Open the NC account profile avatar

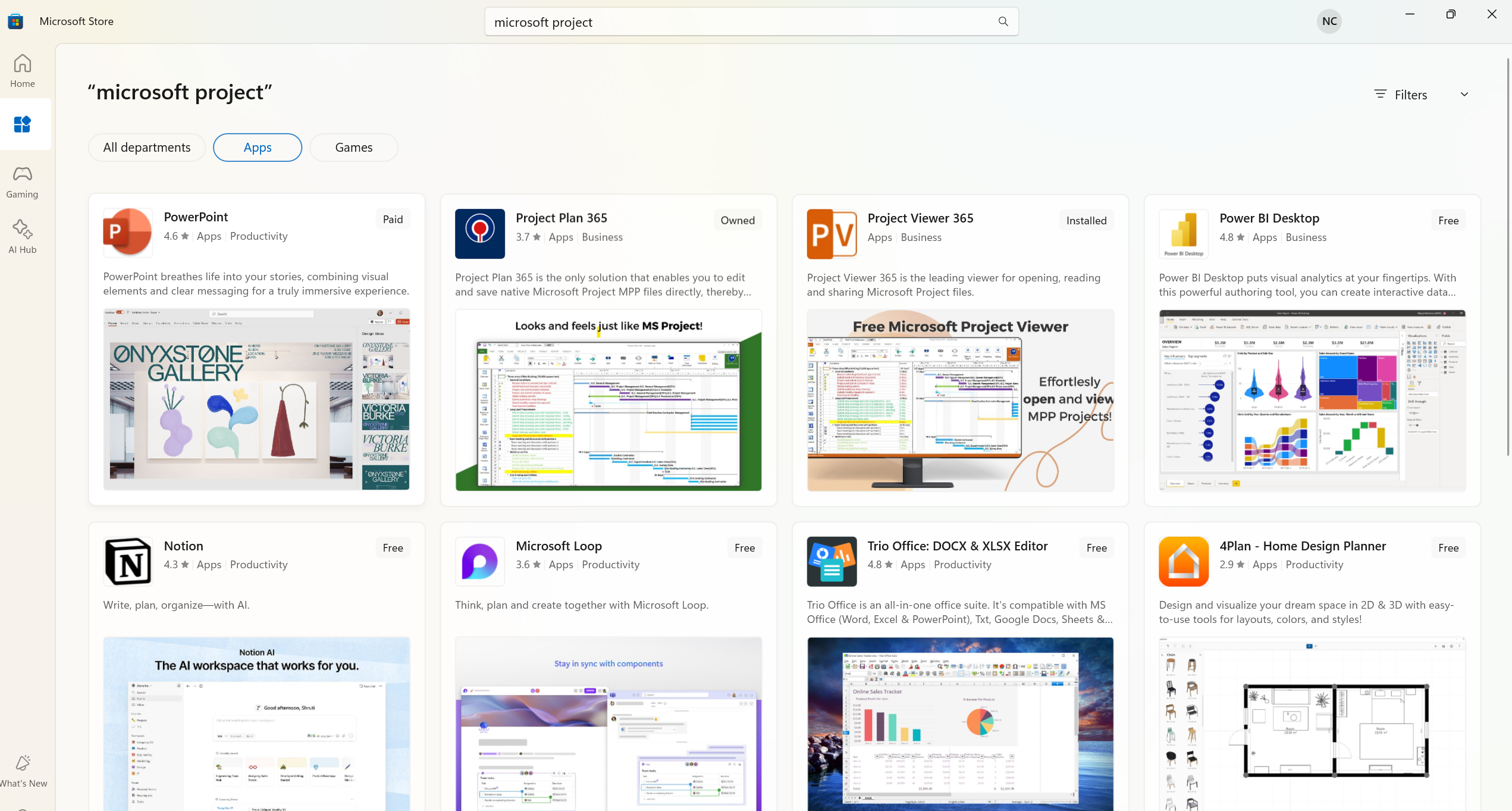(x=1329, y=21)
